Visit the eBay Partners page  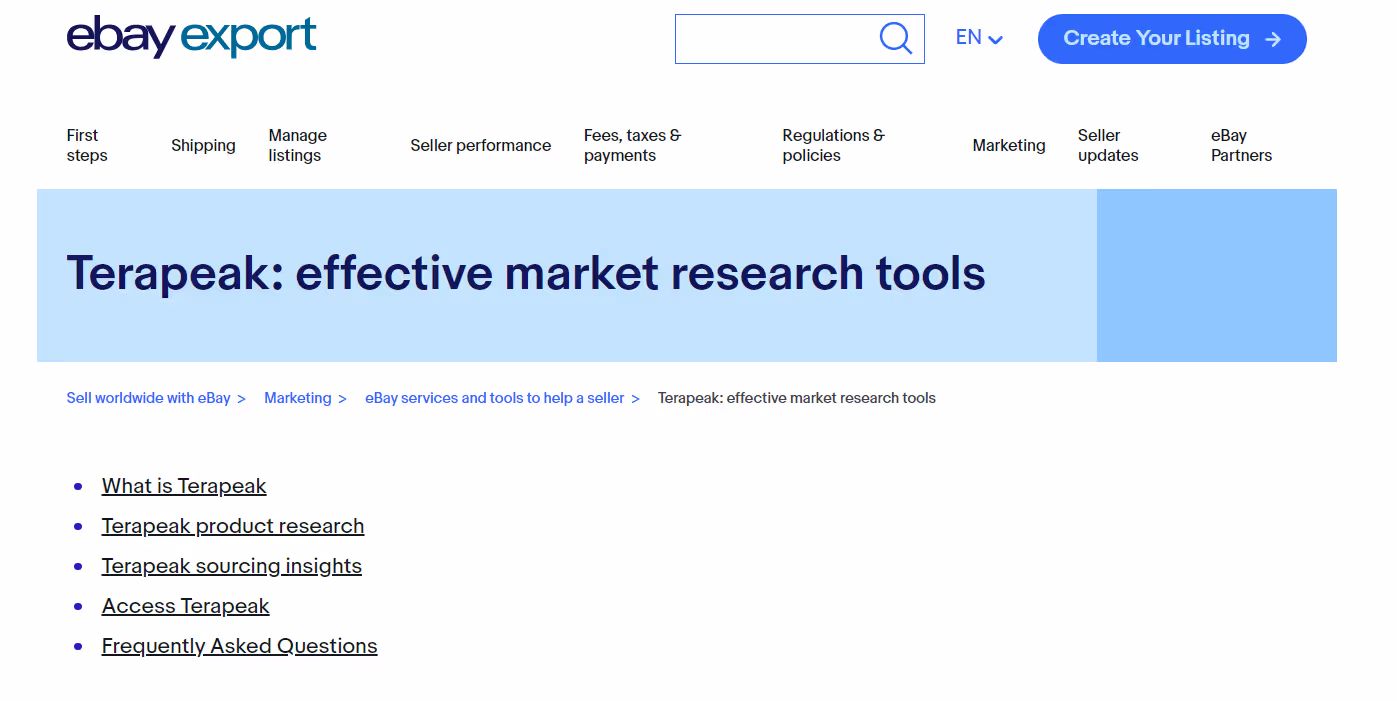[1240, 145]
